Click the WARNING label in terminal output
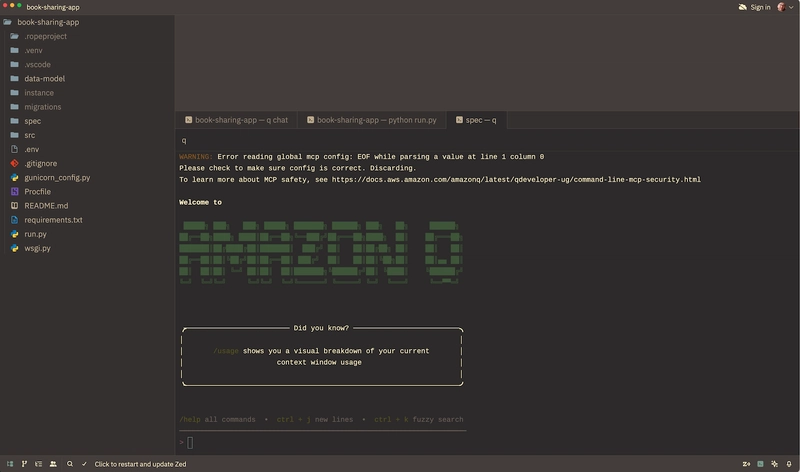The image size is (800, 472). click(195, 157)
